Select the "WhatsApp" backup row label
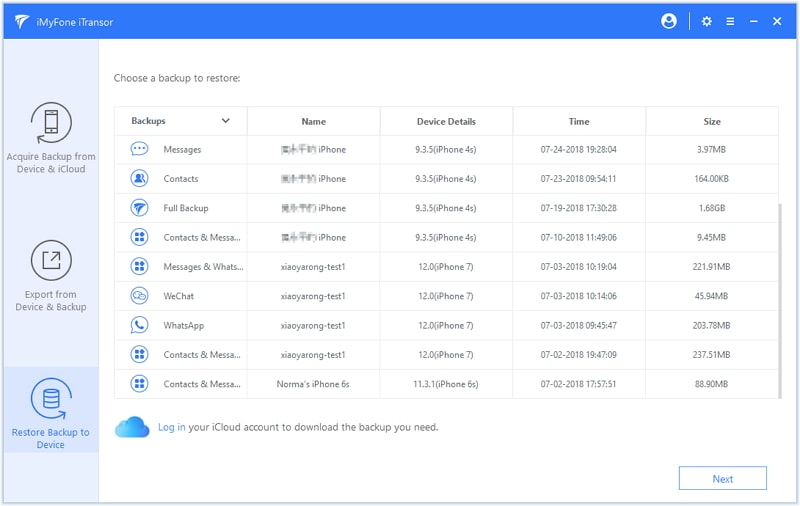This screenshot has height=506, width=800. pyautogui.click(x=184, y=325)
